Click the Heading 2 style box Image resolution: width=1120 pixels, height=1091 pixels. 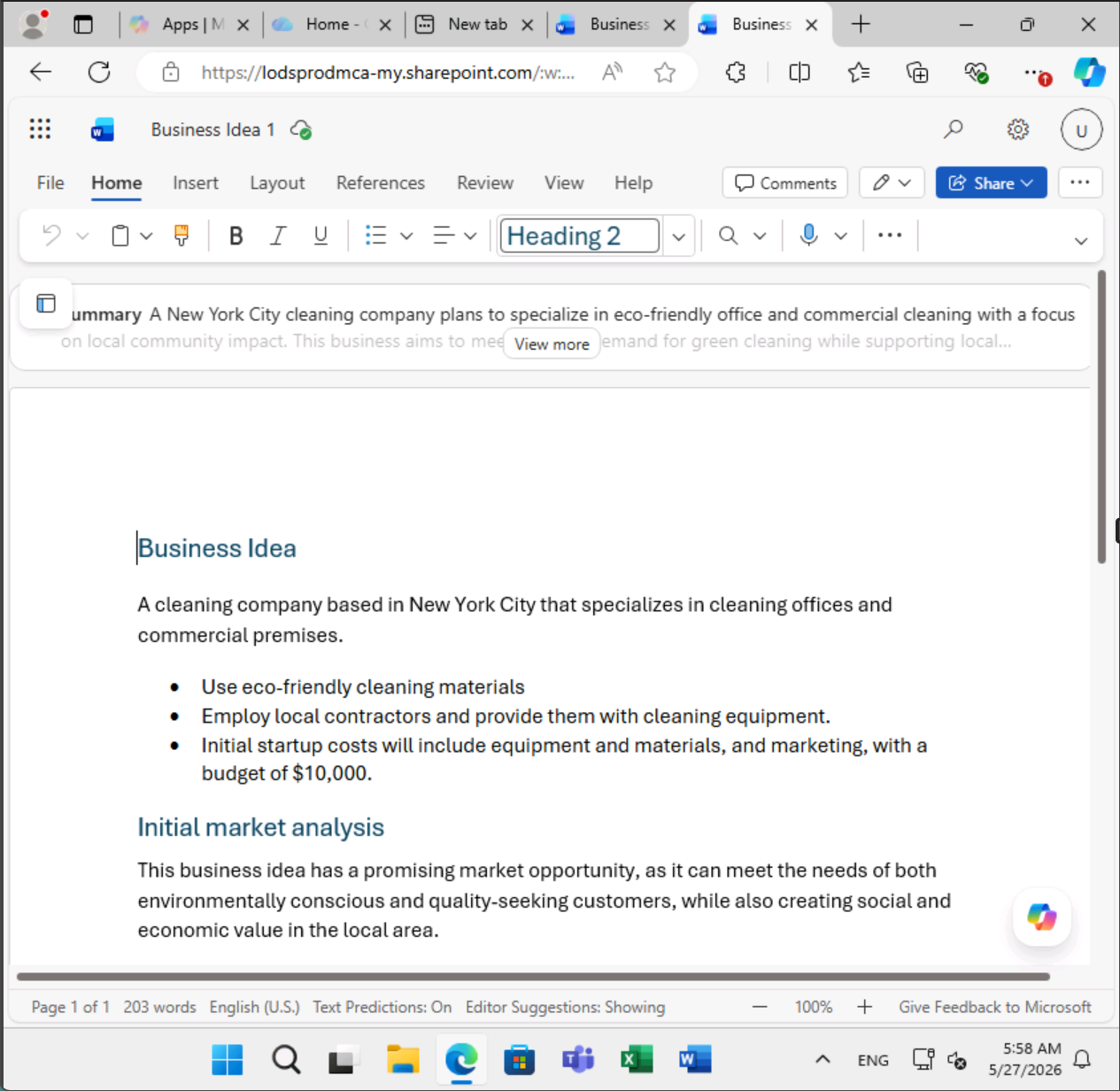tap(580, 236)
